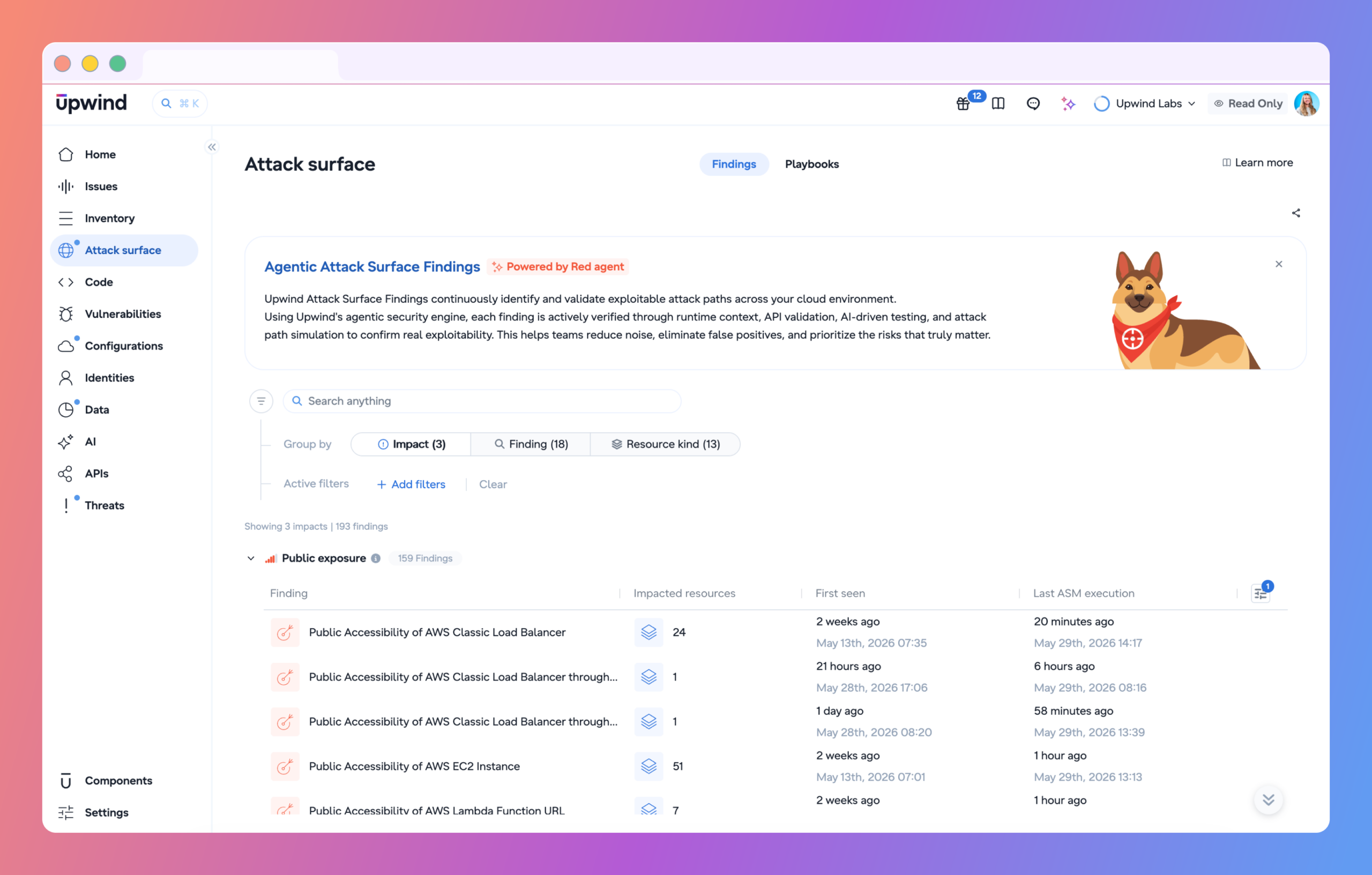Dismiss the Agentic Attack Surface Findings banner

[1279, 264]
